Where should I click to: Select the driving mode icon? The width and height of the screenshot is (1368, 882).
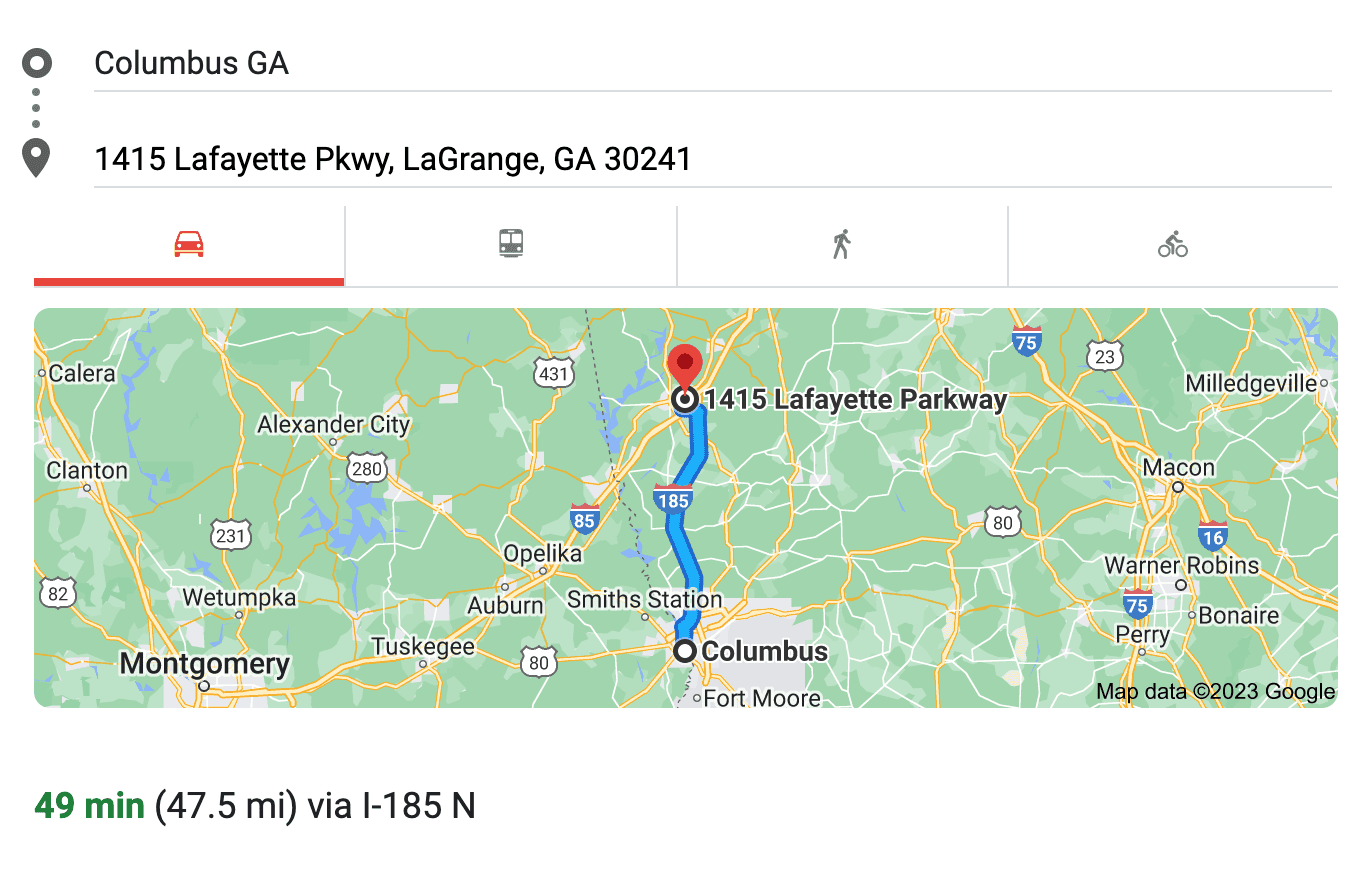(x=188, y=243)
